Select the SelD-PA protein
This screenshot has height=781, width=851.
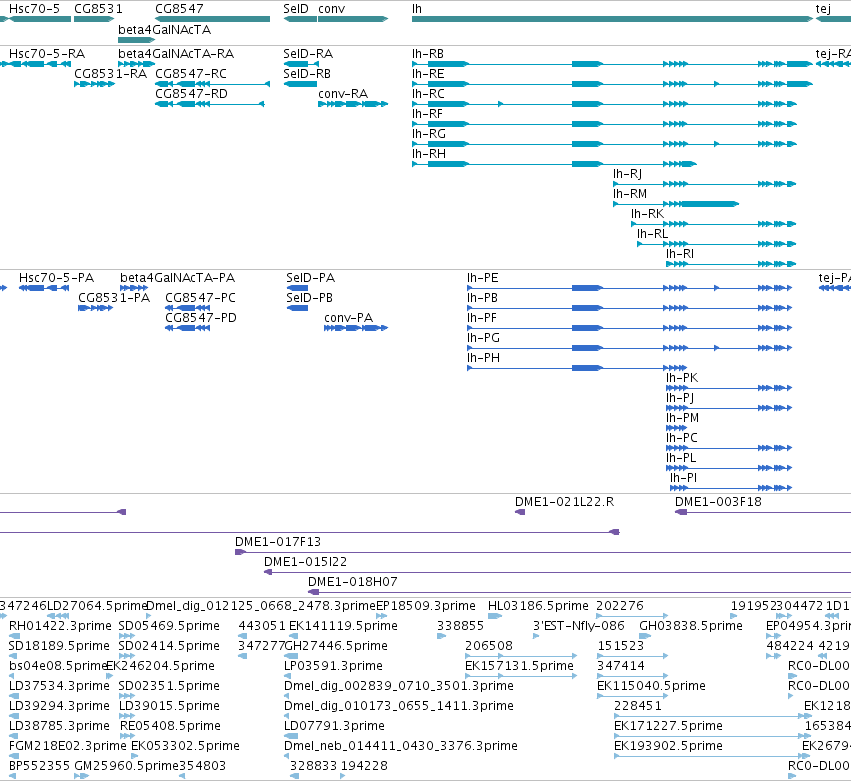(297, 288)
